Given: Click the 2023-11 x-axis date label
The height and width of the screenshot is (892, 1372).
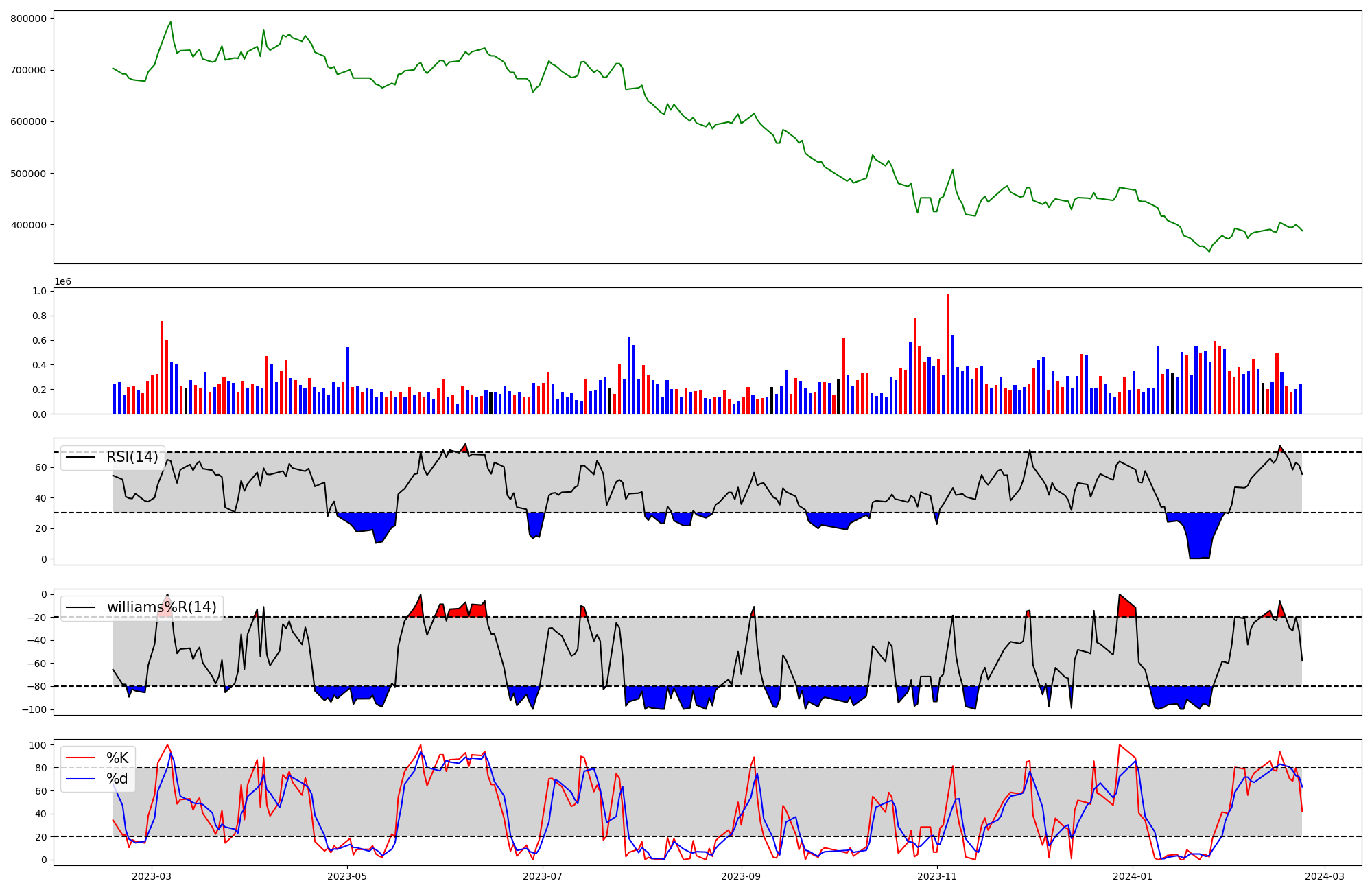Looking at the screenshot, I should pos(937,876).
